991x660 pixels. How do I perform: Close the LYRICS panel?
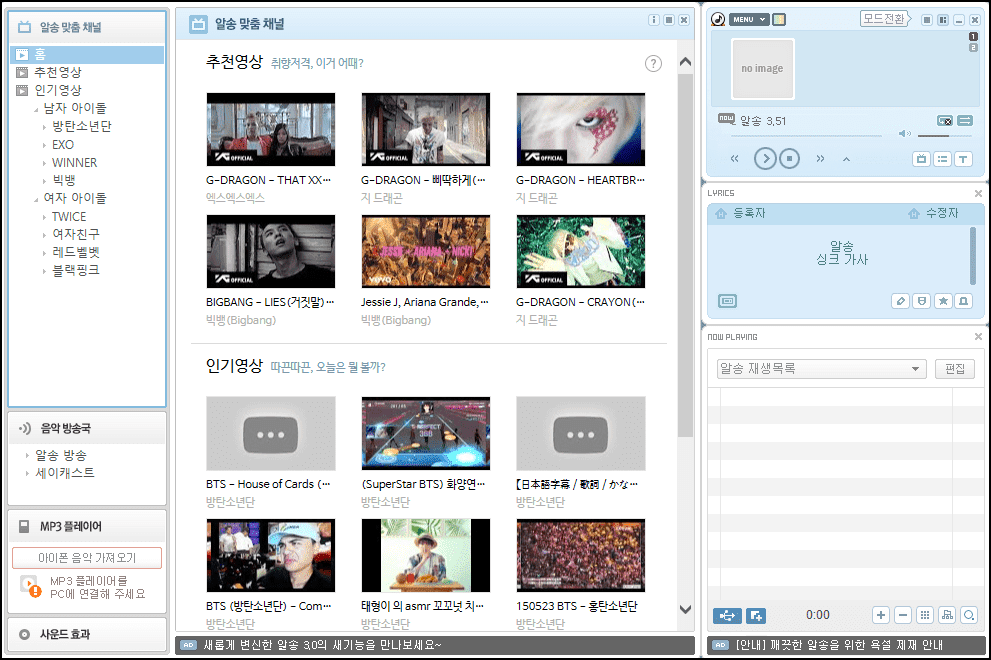pos(978,193)
